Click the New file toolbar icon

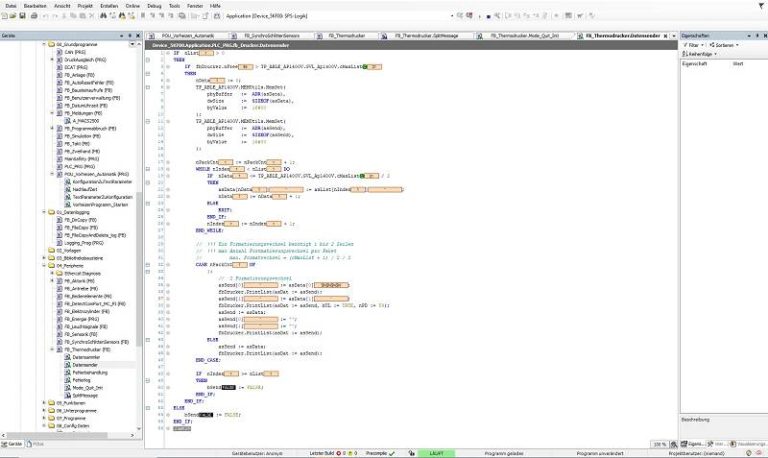point(6,18)
